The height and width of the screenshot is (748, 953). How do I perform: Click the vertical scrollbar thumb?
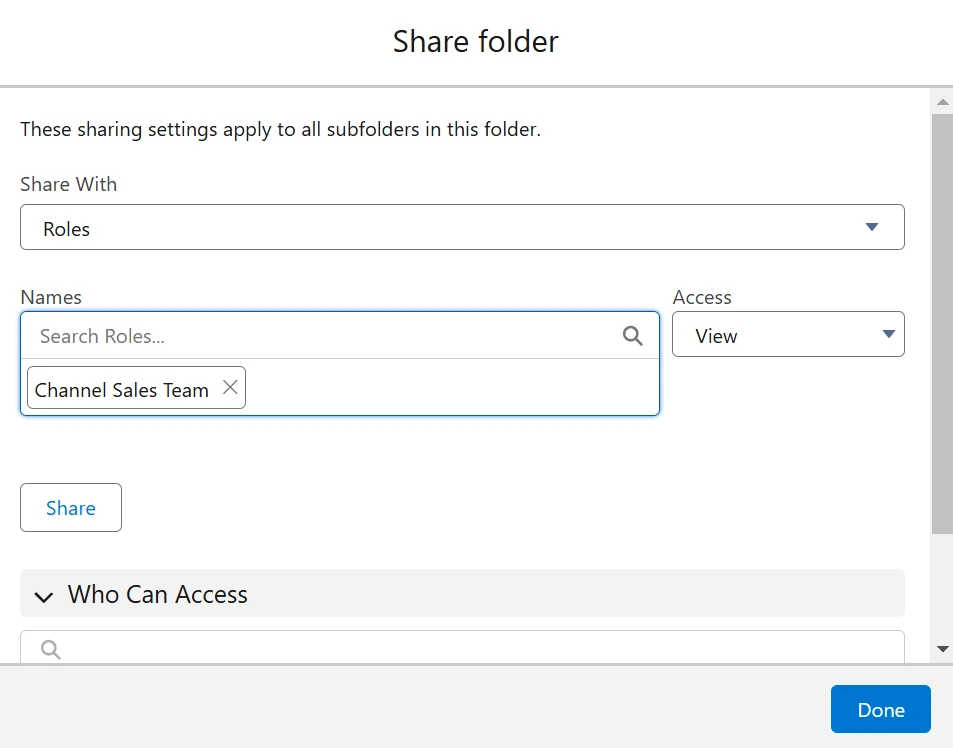tap(942, 320)
